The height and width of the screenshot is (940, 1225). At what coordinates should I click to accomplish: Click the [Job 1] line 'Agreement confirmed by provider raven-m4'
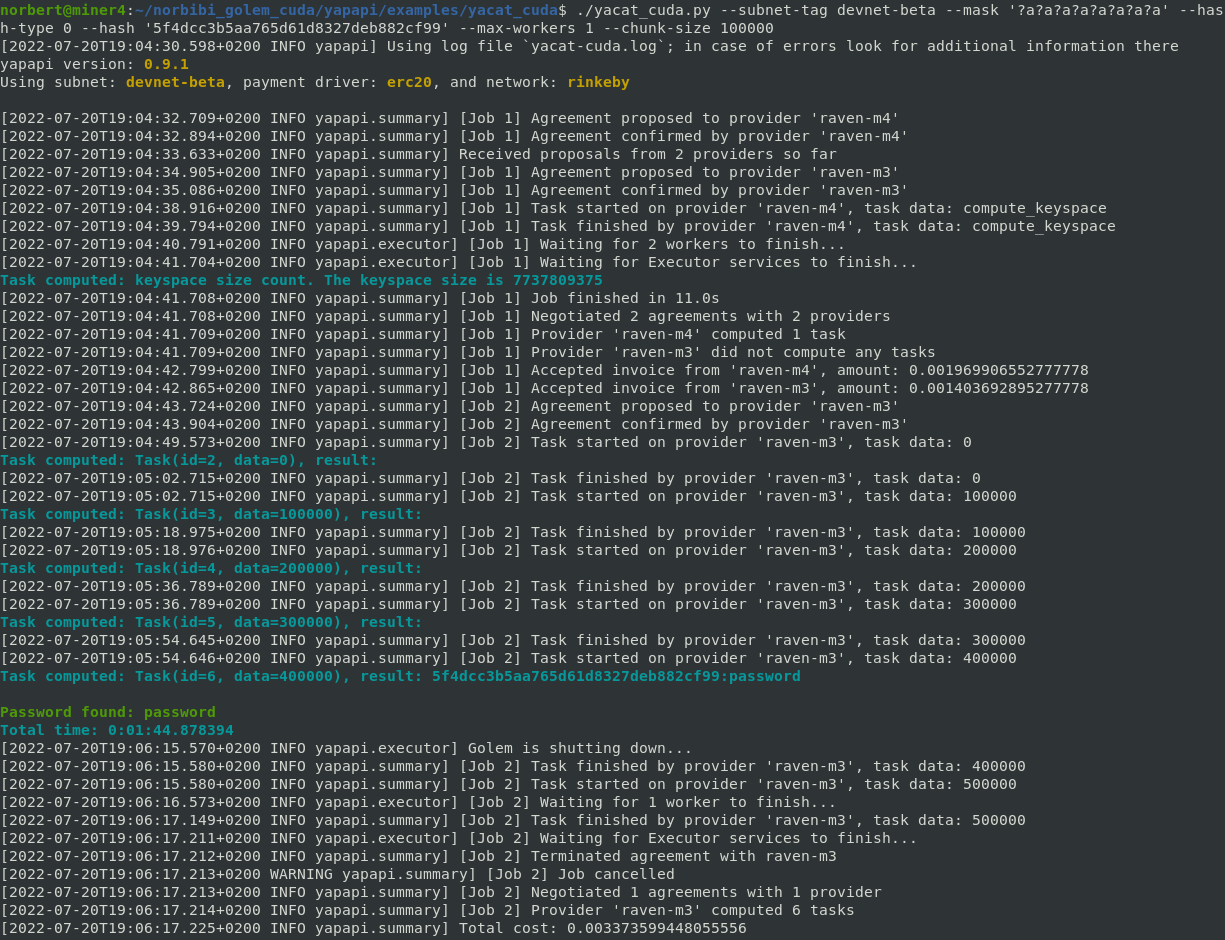click(454, 136)
